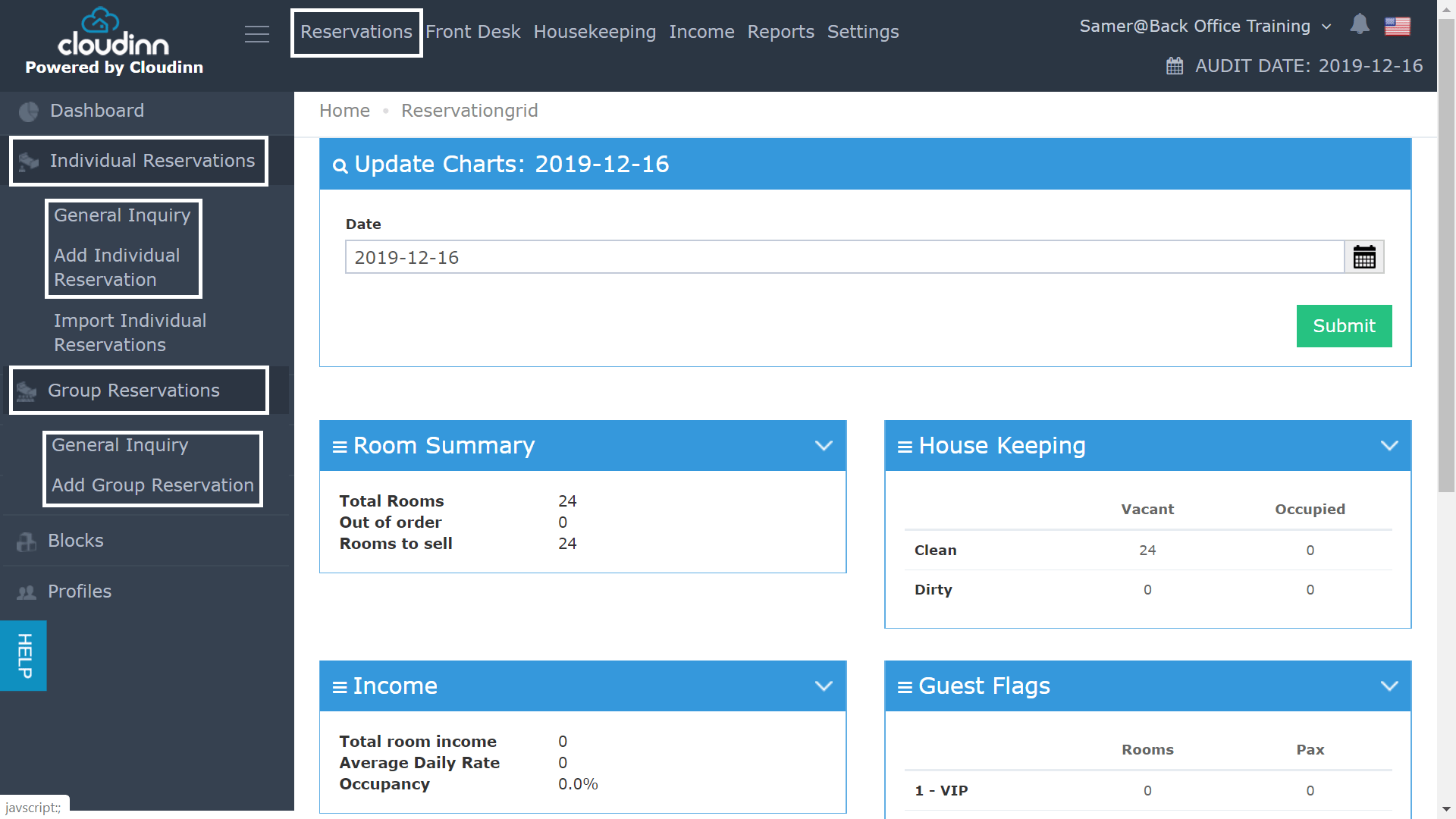Click the Income panel list icon
Screen dimensions: 1456x819
coord(340,687)
